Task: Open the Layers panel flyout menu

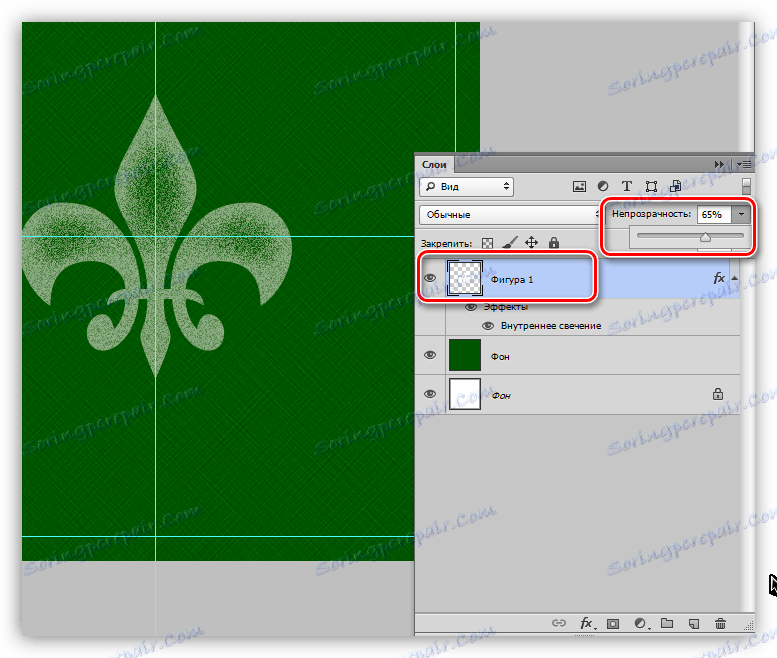Action: 744,164
